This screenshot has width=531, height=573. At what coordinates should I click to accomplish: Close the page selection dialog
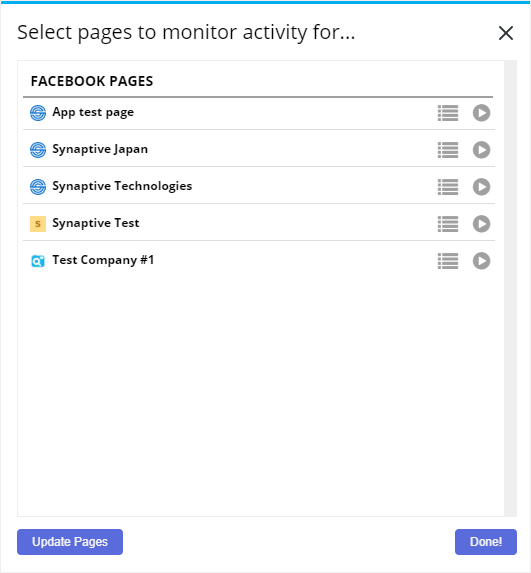click(x=506, y=33)
